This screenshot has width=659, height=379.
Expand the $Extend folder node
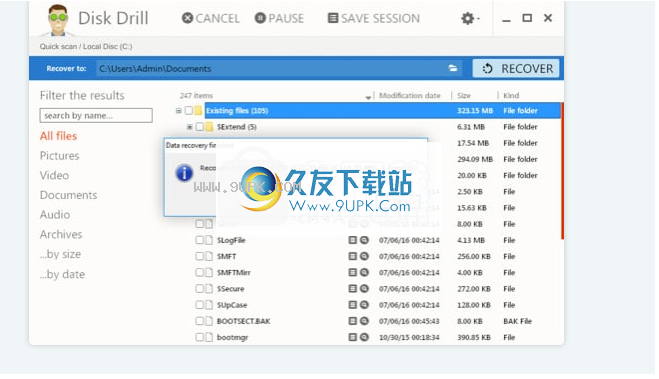click(190, 126)
